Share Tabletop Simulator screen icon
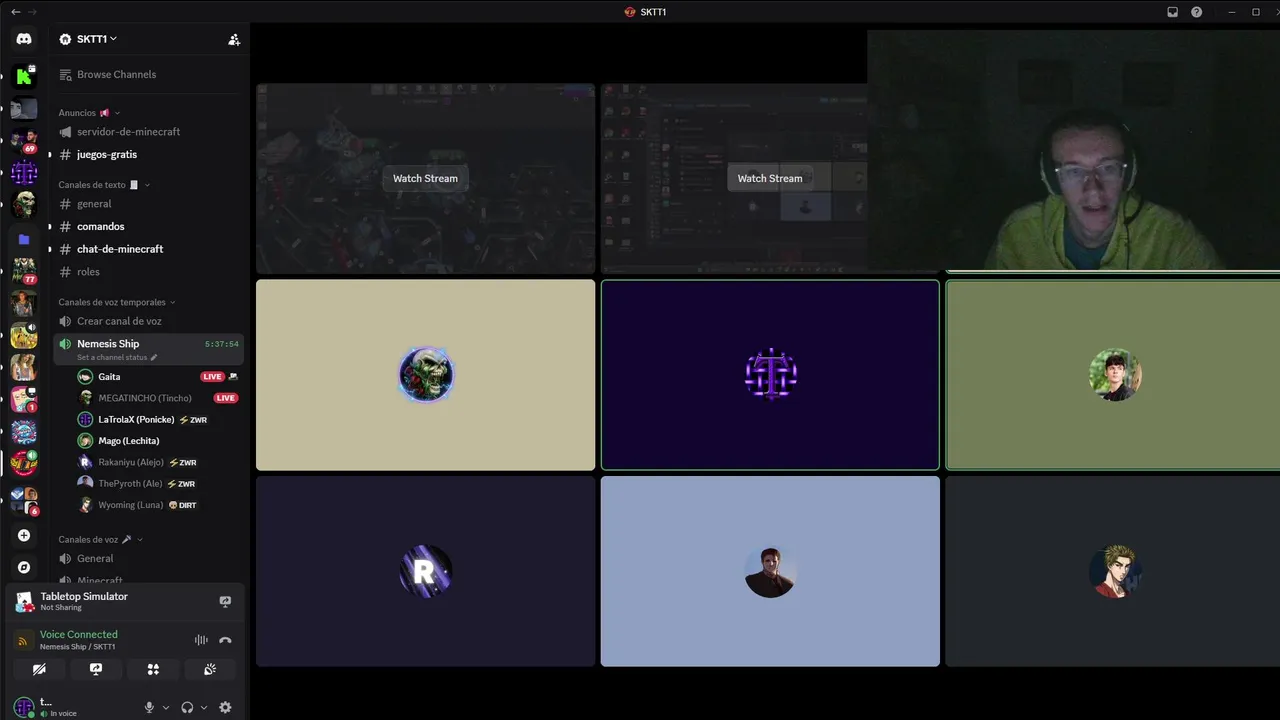The width and height of the screenshot is (1280, 720). (x=225, y=601)
